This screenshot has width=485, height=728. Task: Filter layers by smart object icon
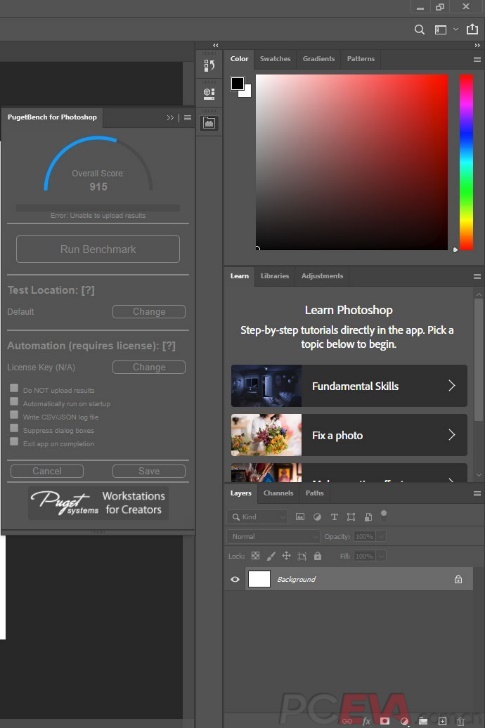coord(368,517)
